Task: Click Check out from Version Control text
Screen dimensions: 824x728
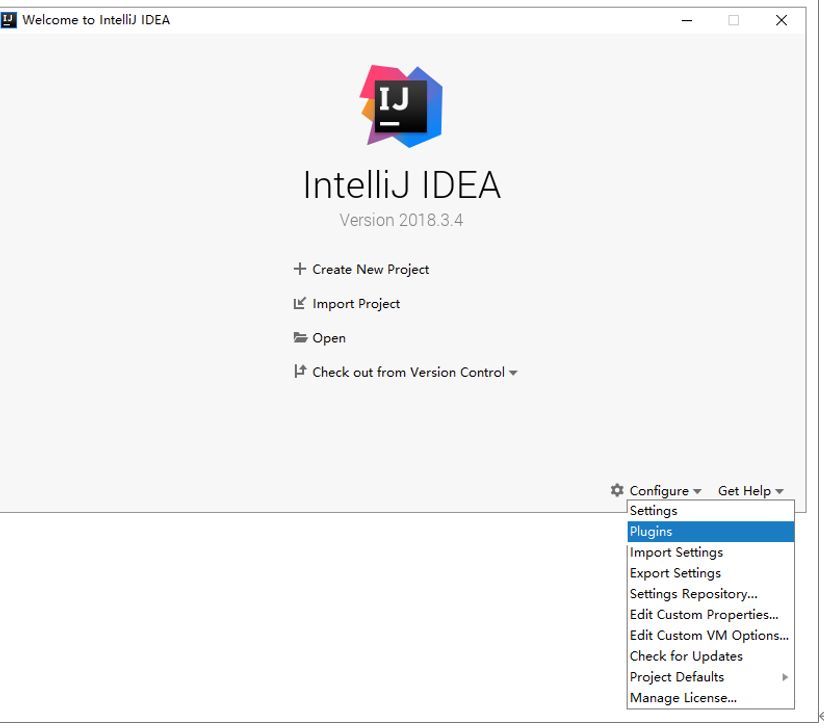Action: coord(408,372)
